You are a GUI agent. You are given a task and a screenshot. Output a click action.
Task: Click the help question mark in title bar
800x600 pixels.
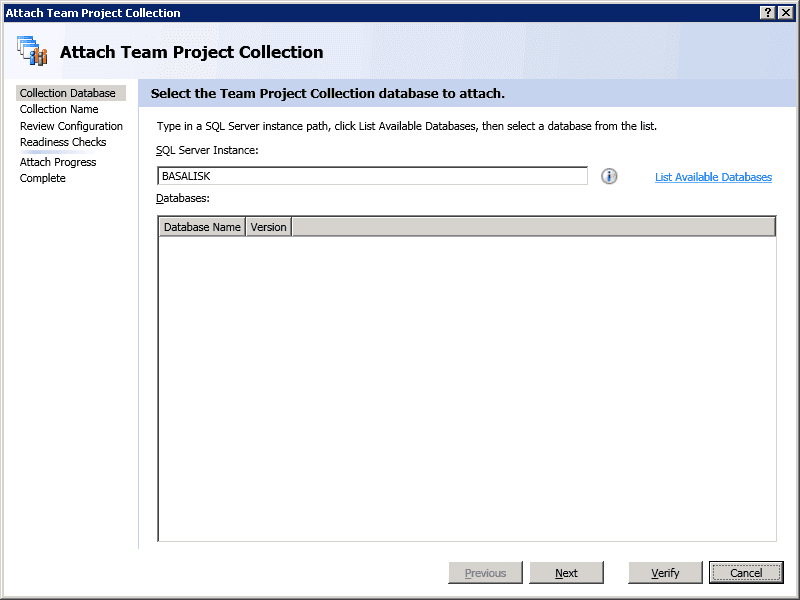tap(767, 12)
